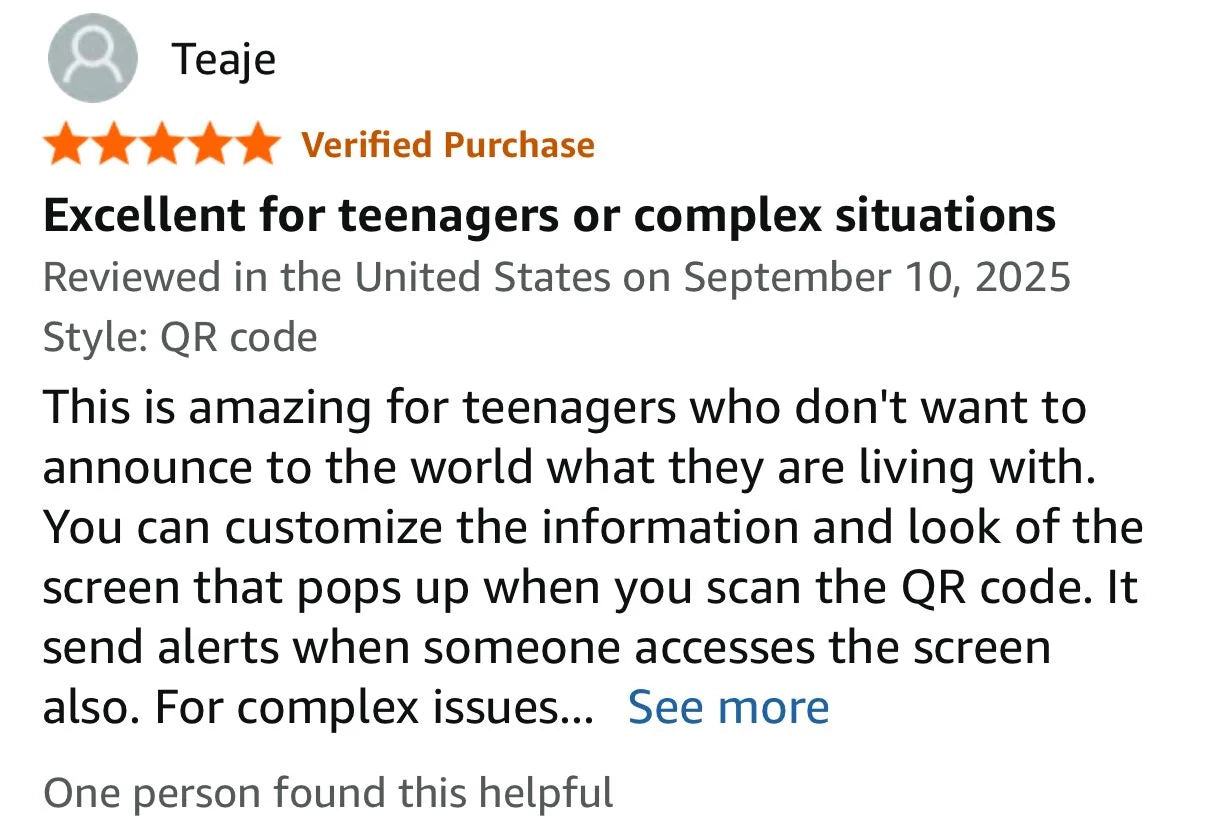This screenshot has height=834, width=1206.
Task: Open reviewer Teaje's profile name
Action: [224, 60]
